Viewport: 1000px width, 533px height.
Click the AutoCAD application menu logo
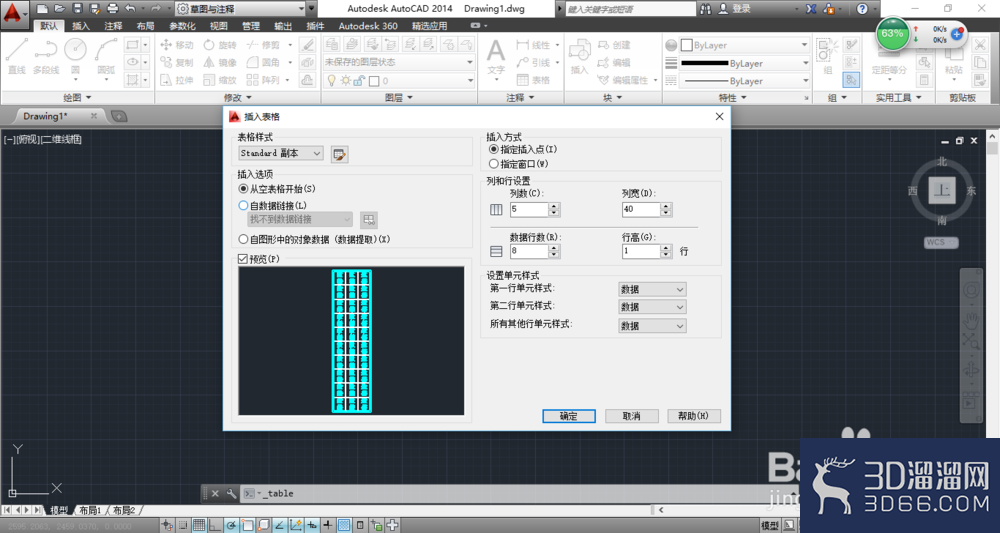tap(12, 12)
